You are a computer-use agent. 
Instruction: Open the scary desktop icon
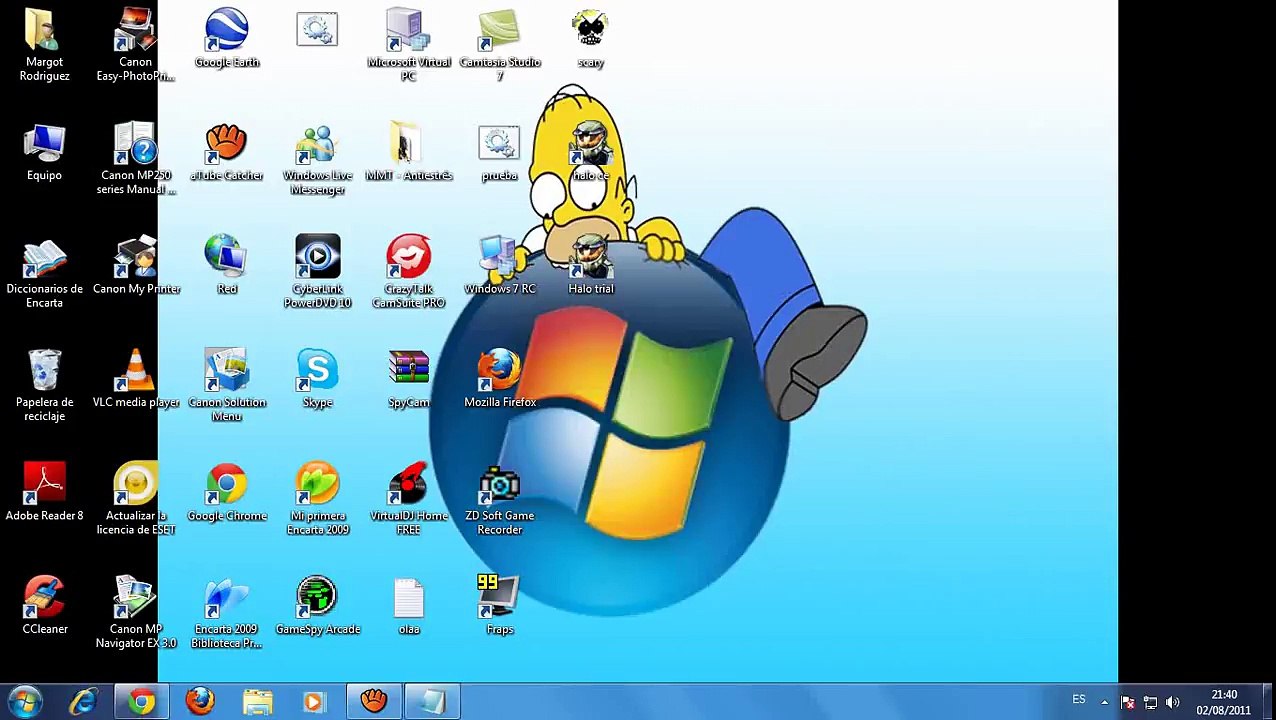click(591, 38)
